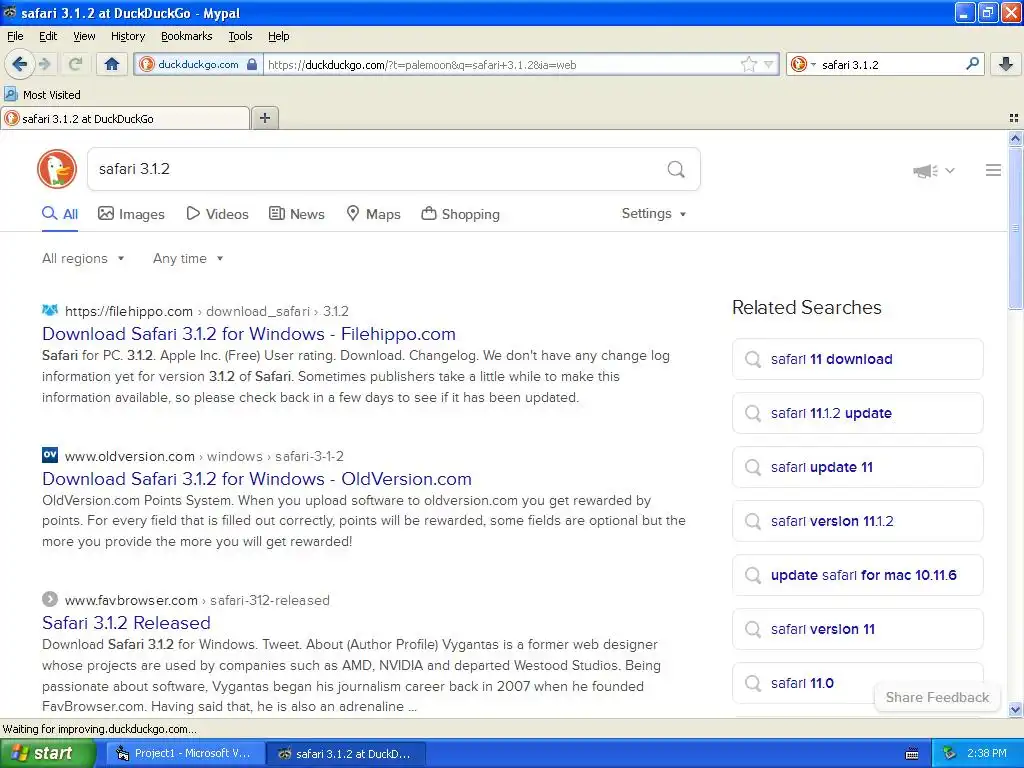
Task: Click the vertical page scrollbar thumb
Action: pos(1016,227)
